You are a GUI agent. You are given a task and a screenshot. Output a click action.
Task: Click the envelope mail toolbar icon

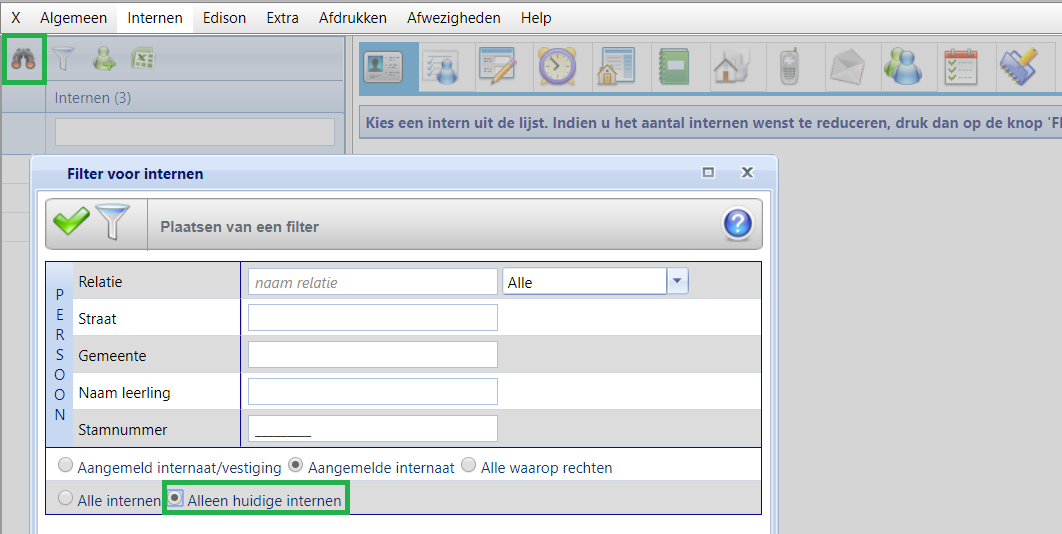point(846,68)
